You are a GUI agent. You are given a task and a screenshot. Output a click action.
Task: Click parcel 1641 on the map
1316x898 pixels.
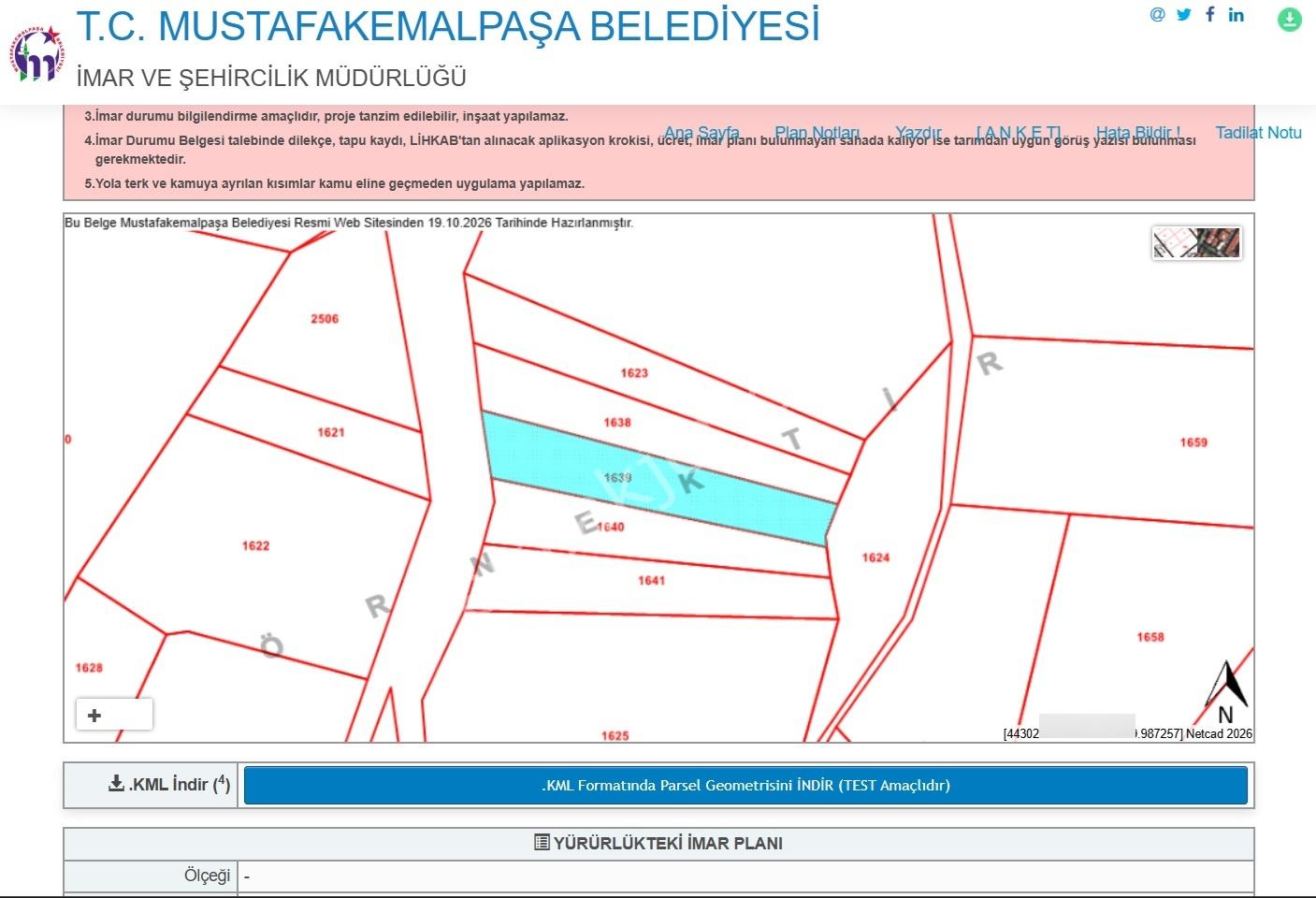(652, 581)
